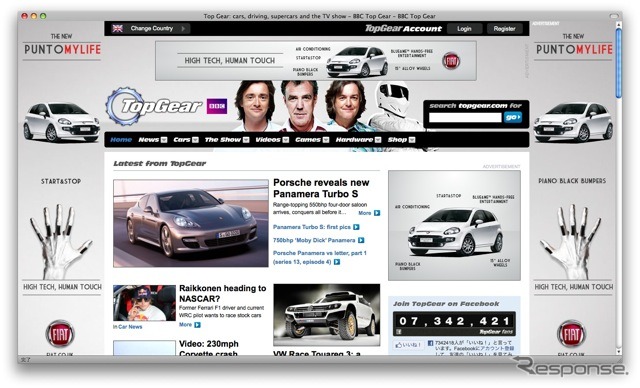Click More link under Raikkonen story

[x=185, y=325]
